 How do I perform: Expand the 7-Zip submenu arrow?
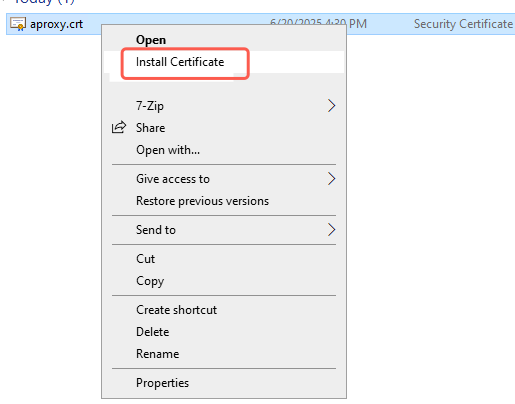pyautogui.click(x=331, y=106)
